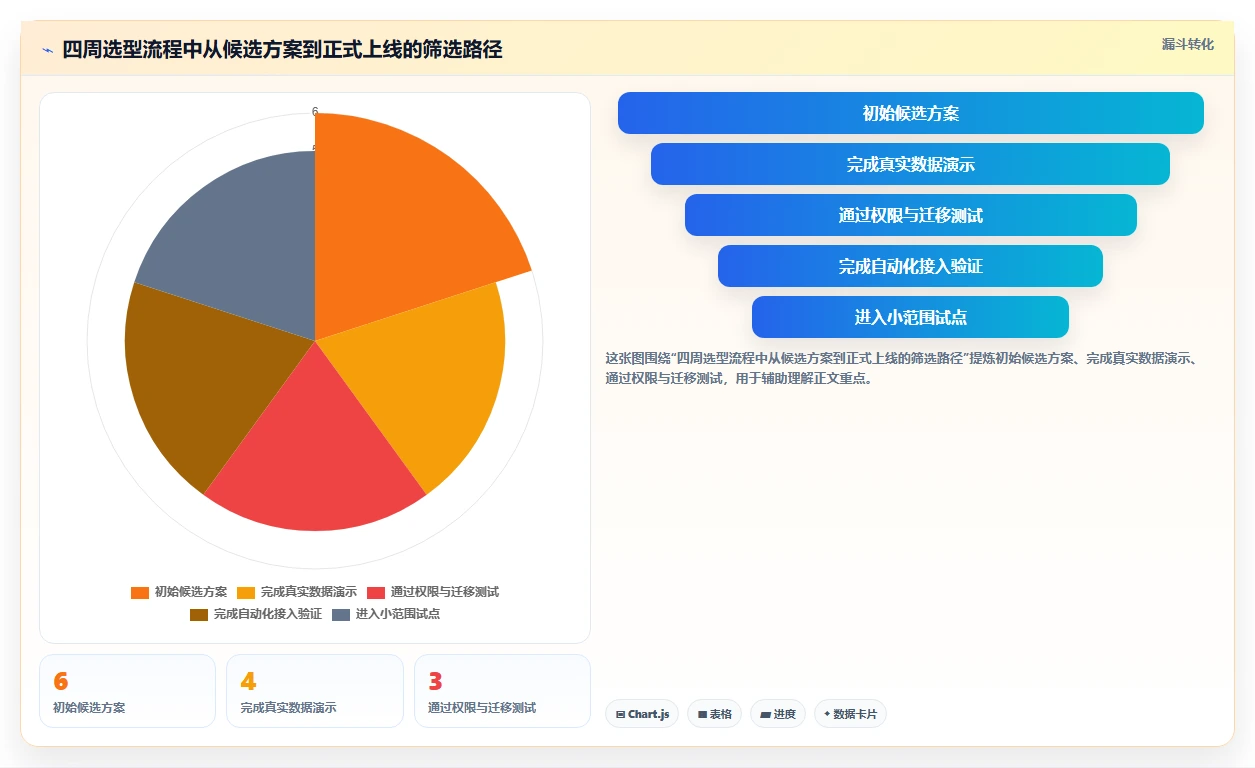Click the 进度 tag chip
Viewport: 1255px width, 768px height.
[x=778, y=714]
